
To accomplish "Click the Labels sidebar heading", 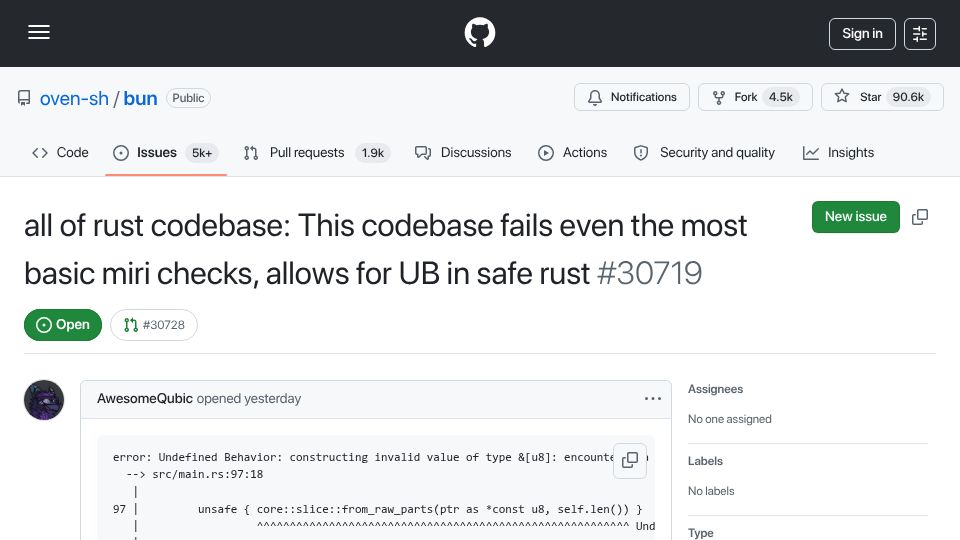I will [x=705, y=461].
